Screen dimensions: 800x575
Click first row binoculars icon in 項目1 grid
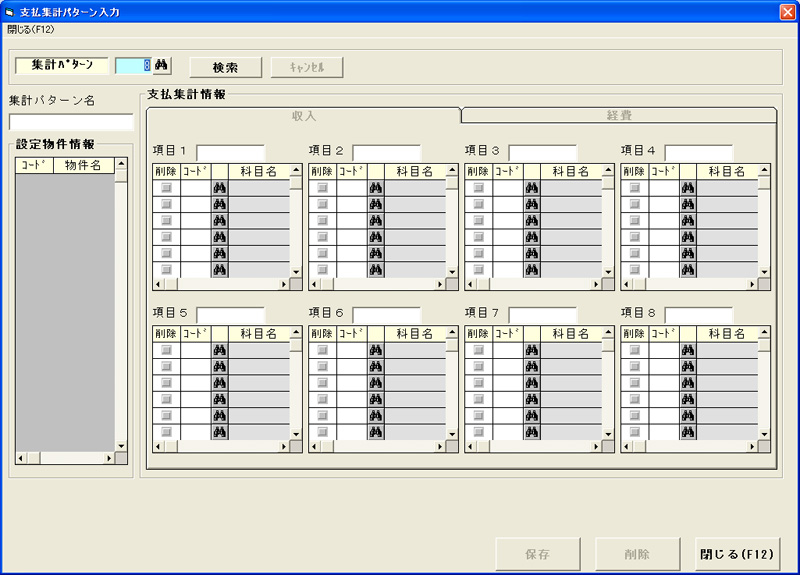(x=219, y=188)
